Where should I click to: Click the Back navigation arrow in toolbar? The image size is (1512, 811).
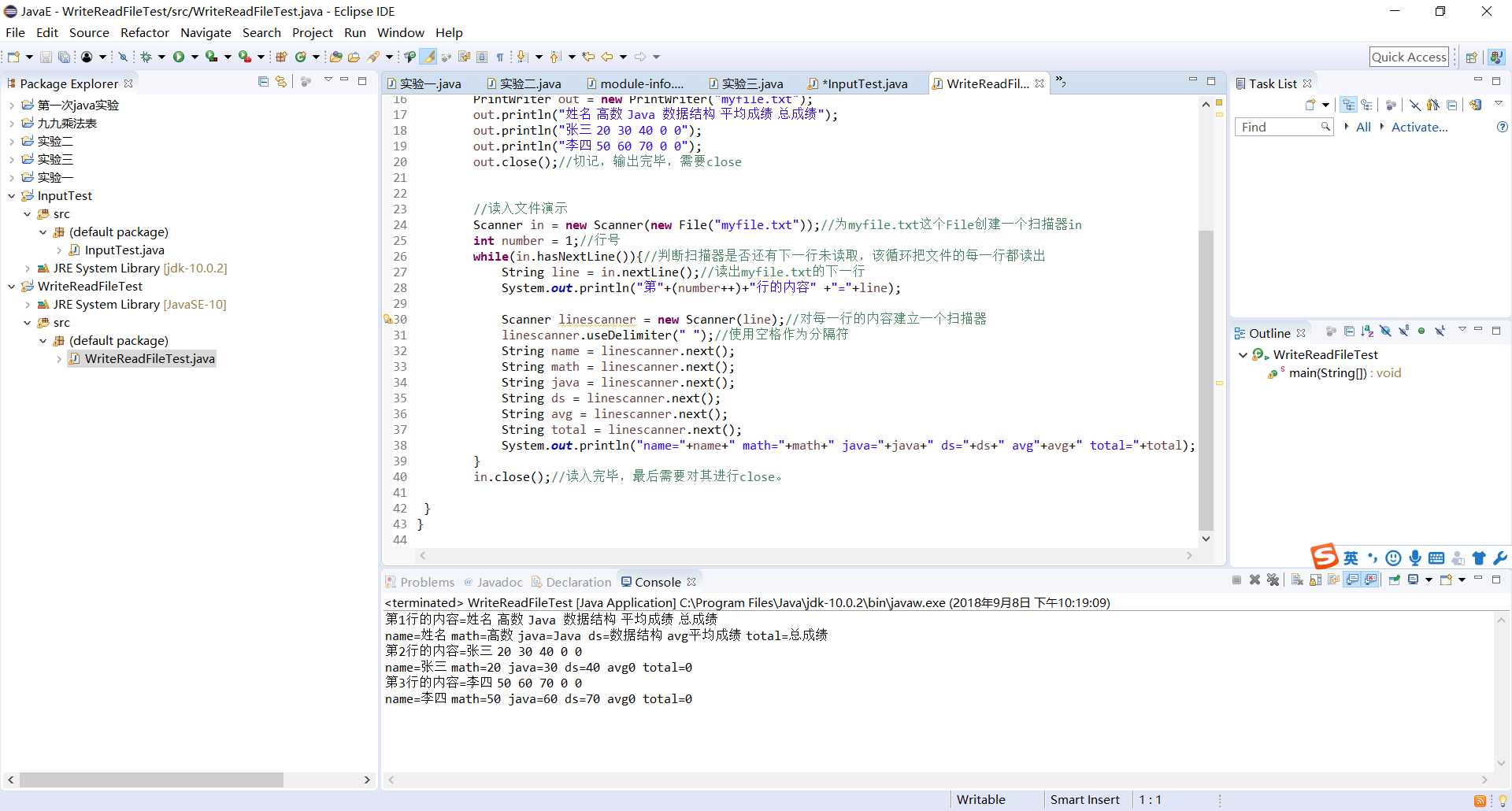606,57
